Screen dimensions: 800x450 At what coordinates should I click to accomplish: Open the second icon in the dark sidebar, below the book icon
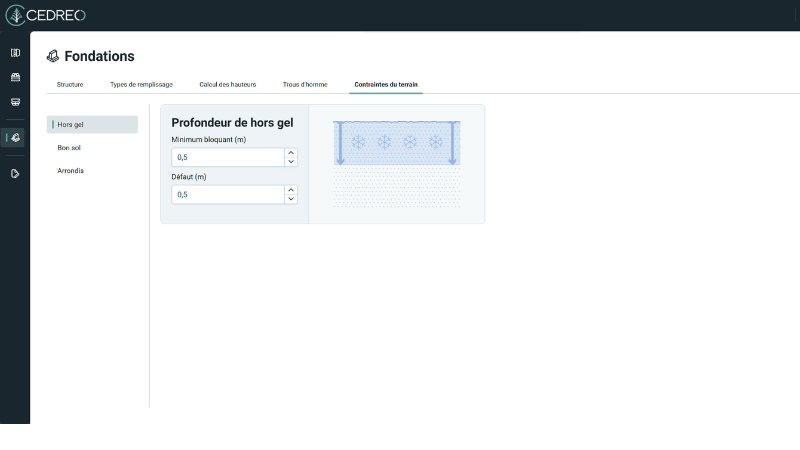click(x=15, y=77)
